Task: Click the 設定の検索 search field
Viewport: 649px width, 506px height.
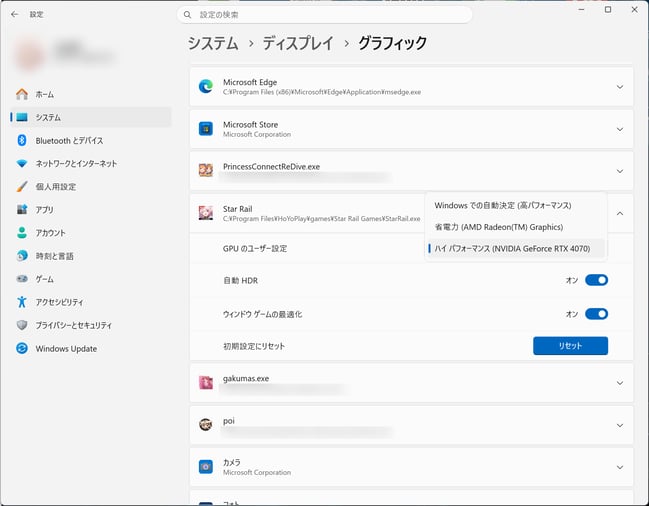Action: tap(324, 15)
